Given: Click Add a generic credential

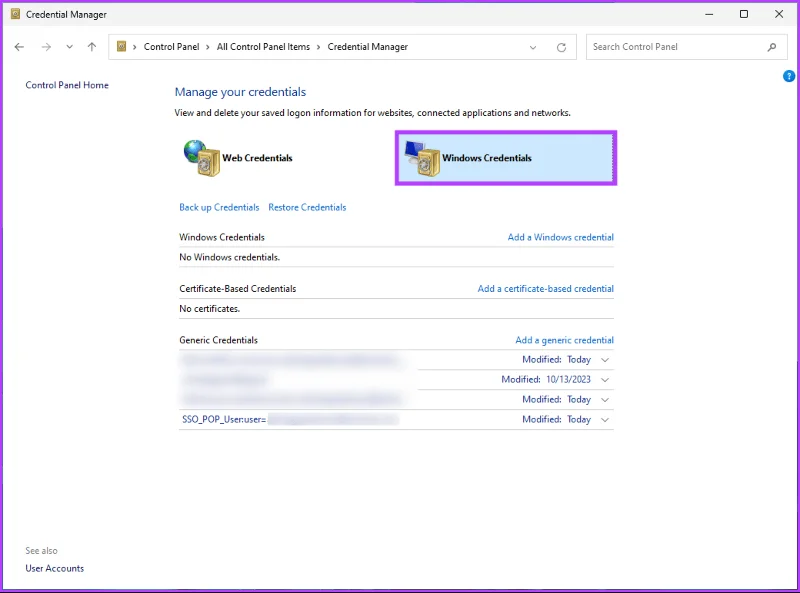Looking at the screenshot, I should coord(564,340).
